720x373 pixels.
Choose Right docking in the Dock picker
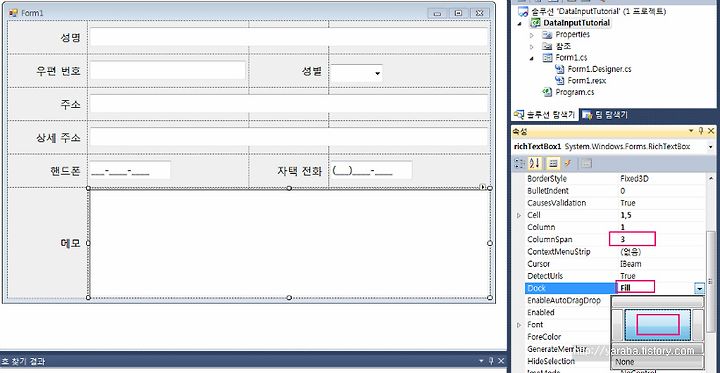pyautogui.click(x=698, y=325)
